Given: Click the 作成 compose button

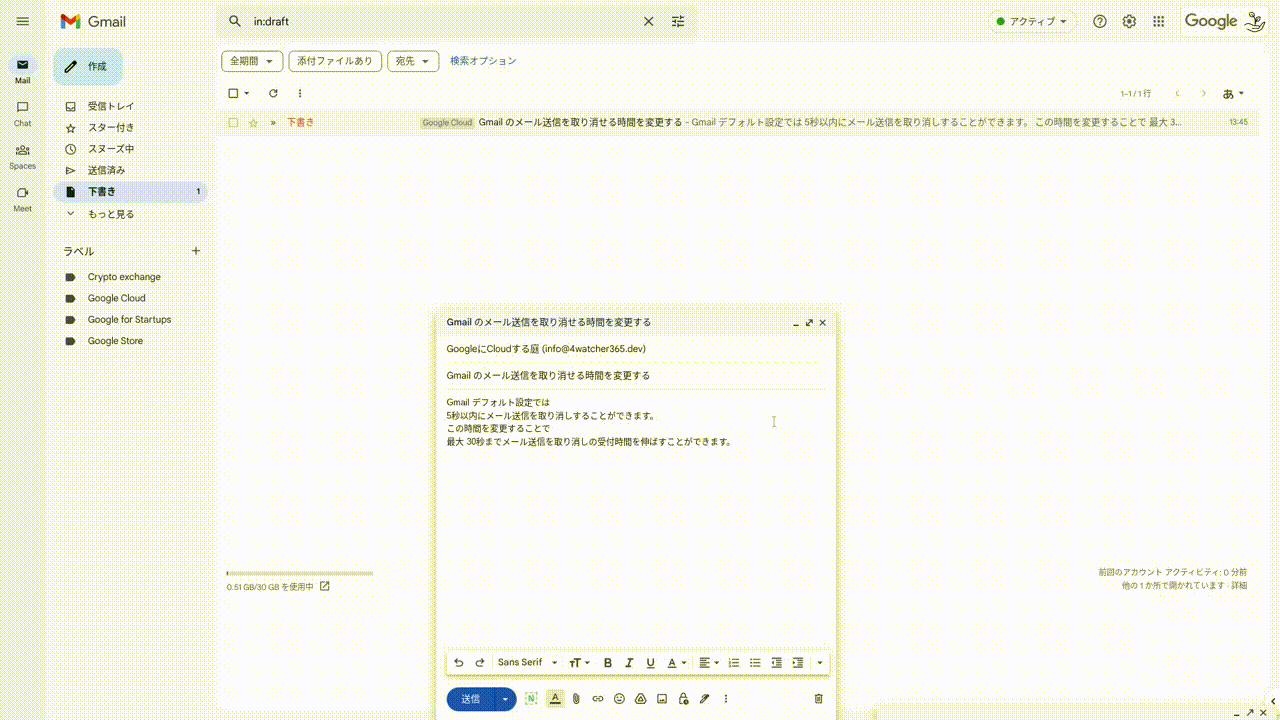Looking at the screenshot, I should (x=88, y=66).
